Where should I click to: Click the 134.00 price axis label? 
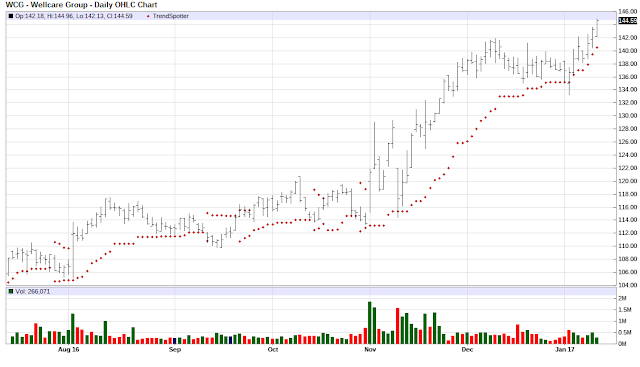[627, 89]
